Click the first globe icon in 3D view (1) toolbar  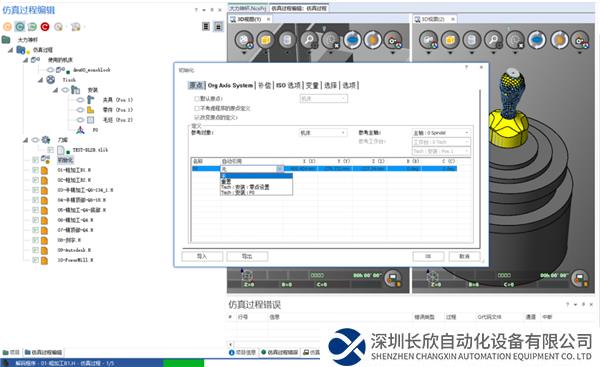tap(244, 39)
